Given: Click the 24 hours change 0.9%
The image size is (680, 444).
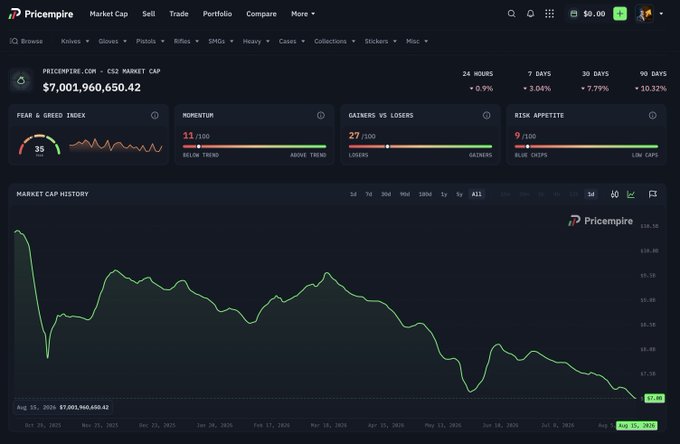Looking at the screenshot, I should (x=481, y=88).
